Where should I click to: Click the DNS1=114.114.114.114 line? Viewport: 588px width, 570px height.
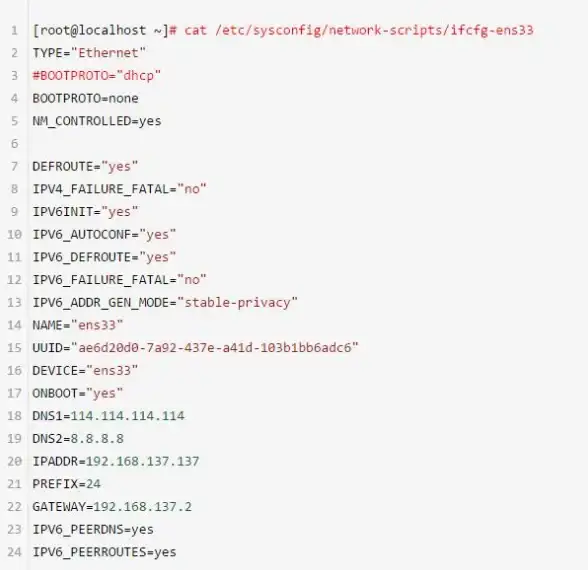[108, 416]
